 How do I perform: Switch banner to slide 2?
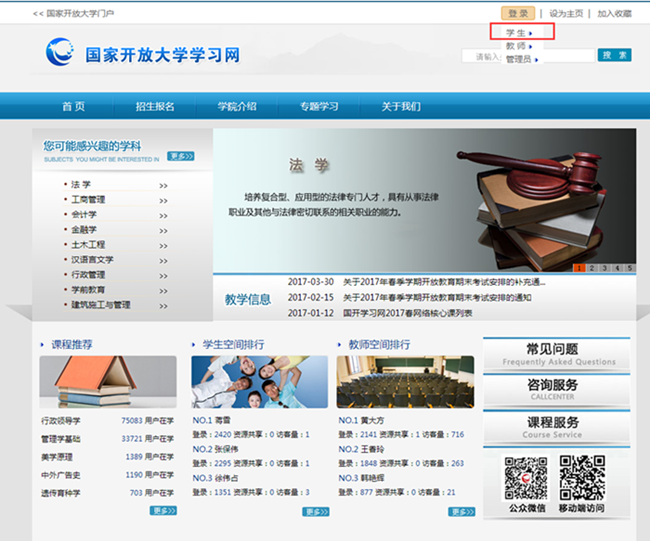coord(592,268)
